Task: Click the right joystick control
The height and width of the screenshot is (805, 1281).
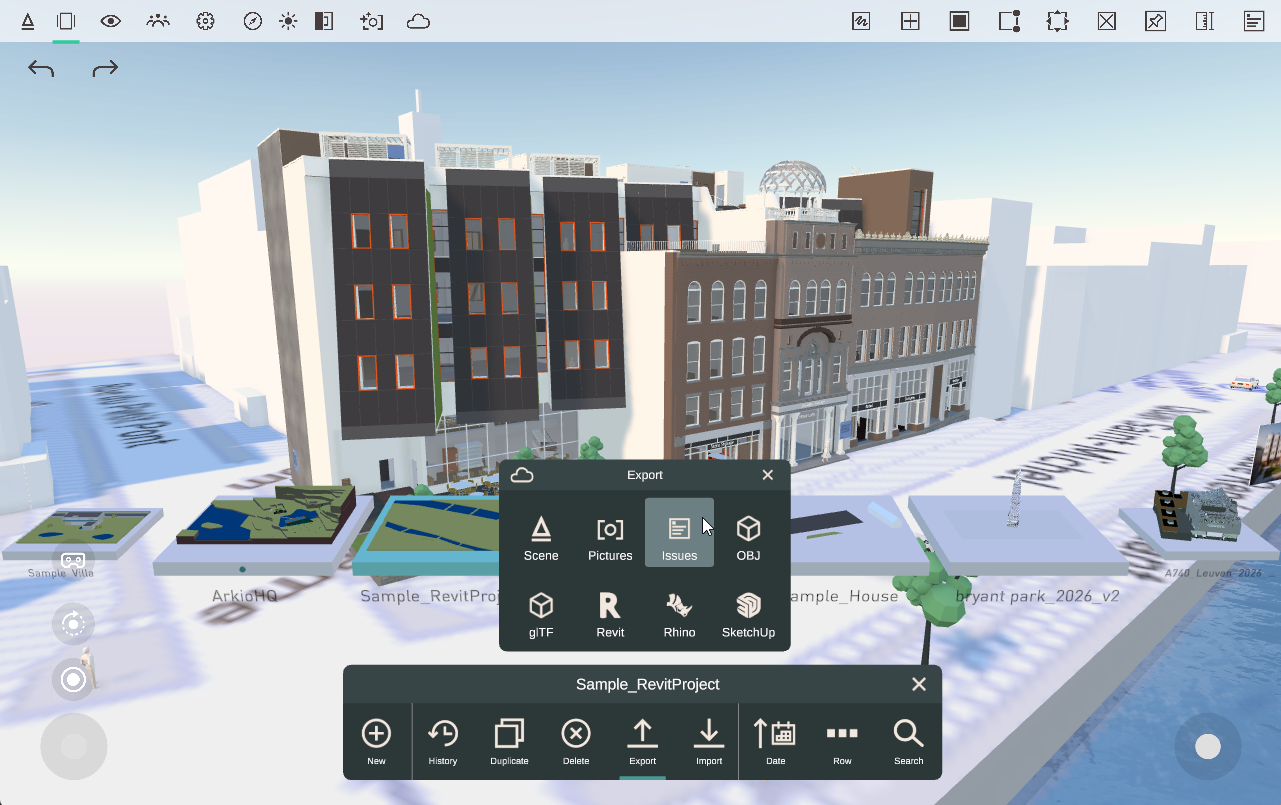Action: click(1208, 747)
